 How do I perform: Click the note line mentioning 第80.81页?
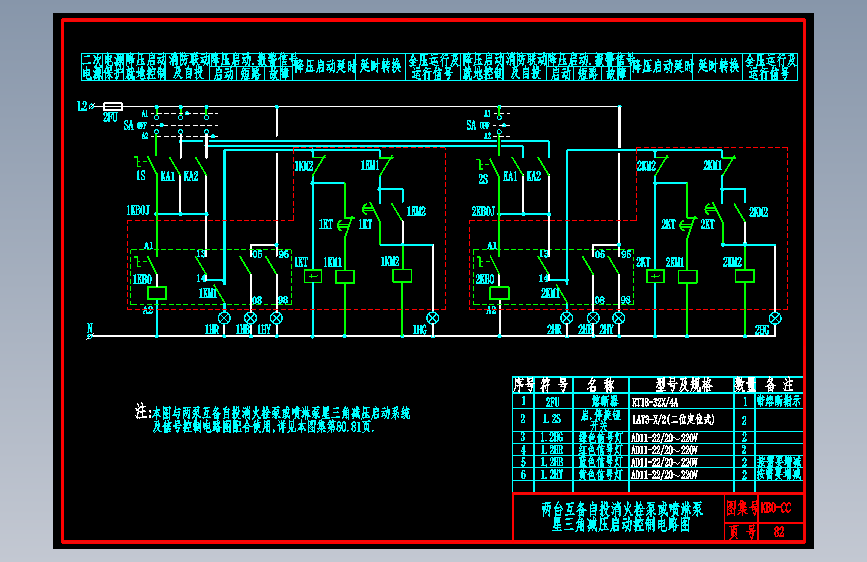263,427
